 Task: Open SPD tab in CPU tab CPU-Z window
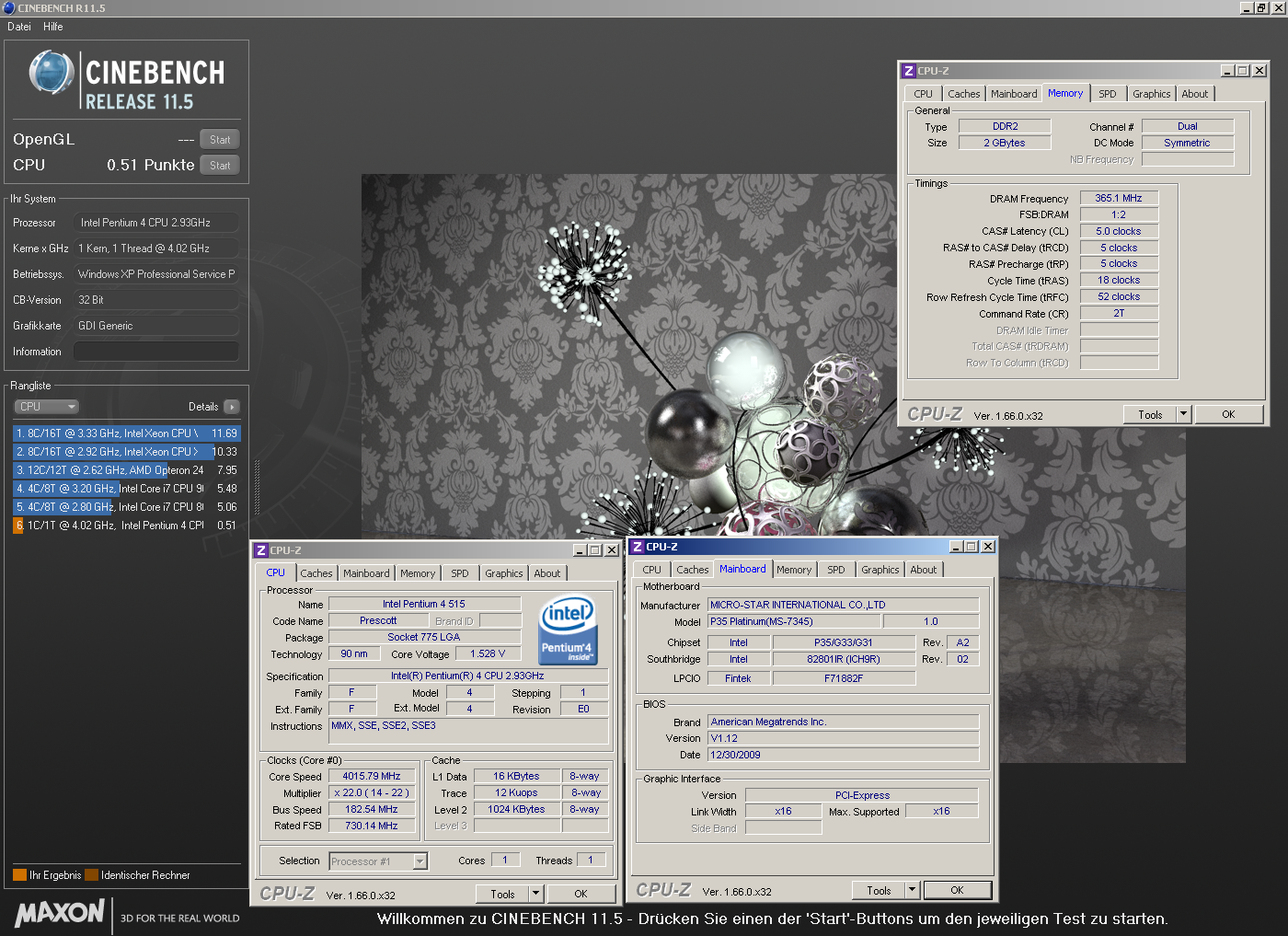pyautogui.click(x=460, y=573)
